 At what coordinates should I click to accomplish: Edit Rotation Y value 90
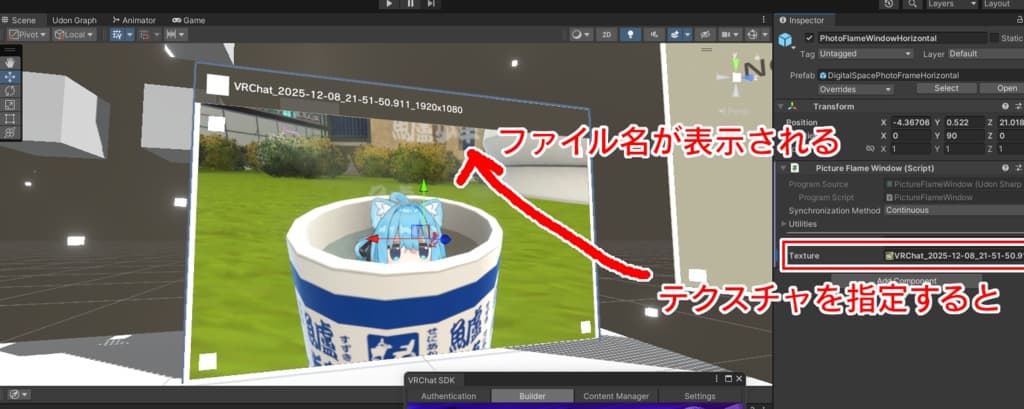click(967, 136)
